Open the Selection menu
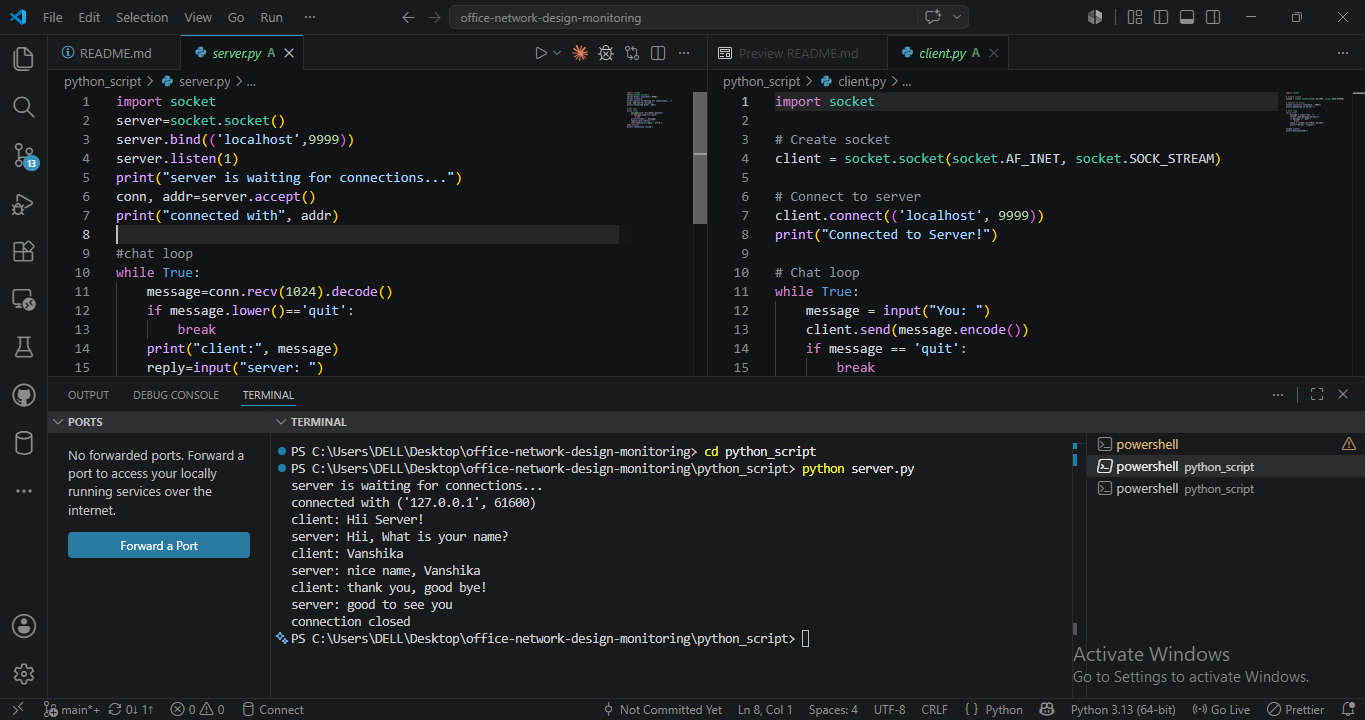 point(142,17)
